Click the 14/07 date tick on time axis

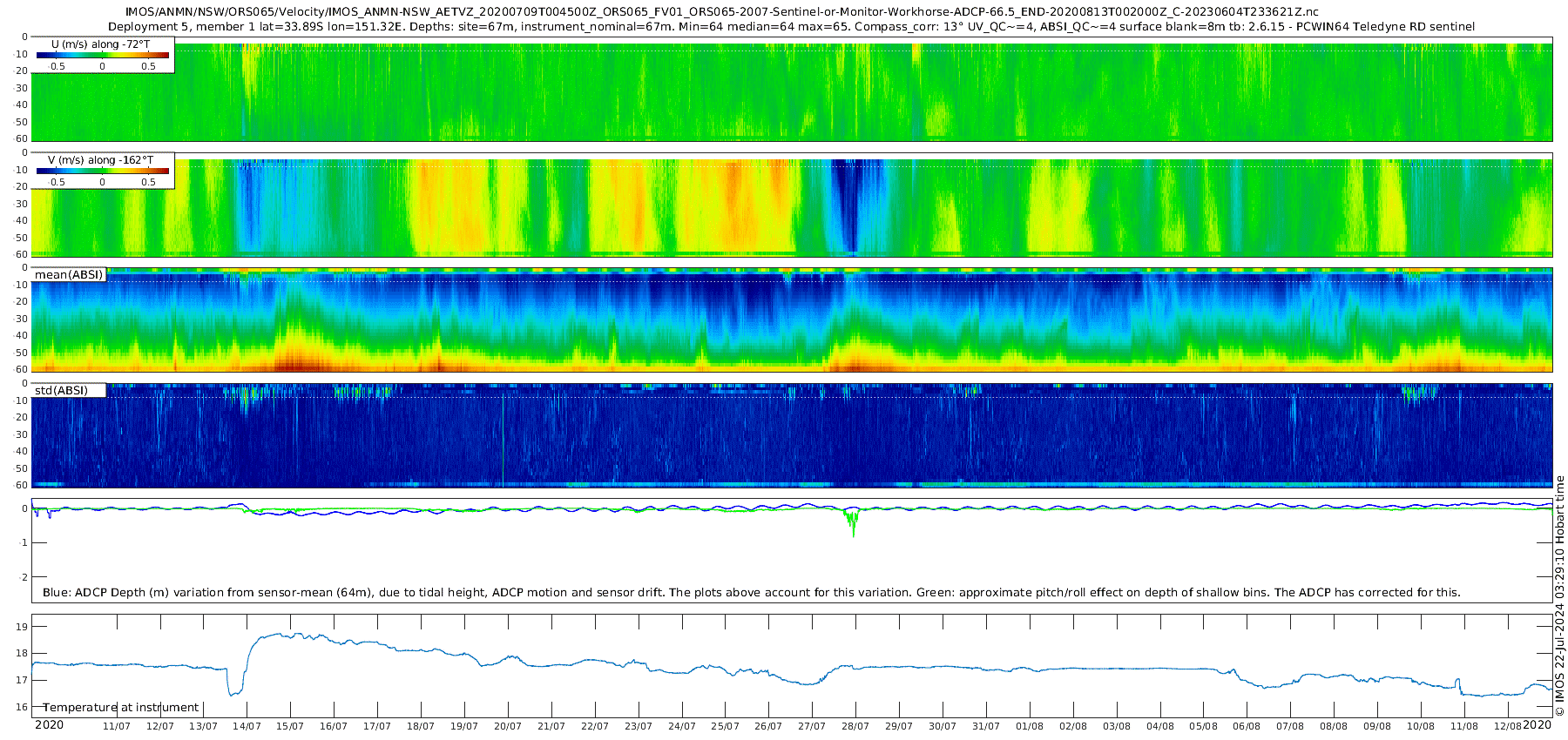pos(247,726)
